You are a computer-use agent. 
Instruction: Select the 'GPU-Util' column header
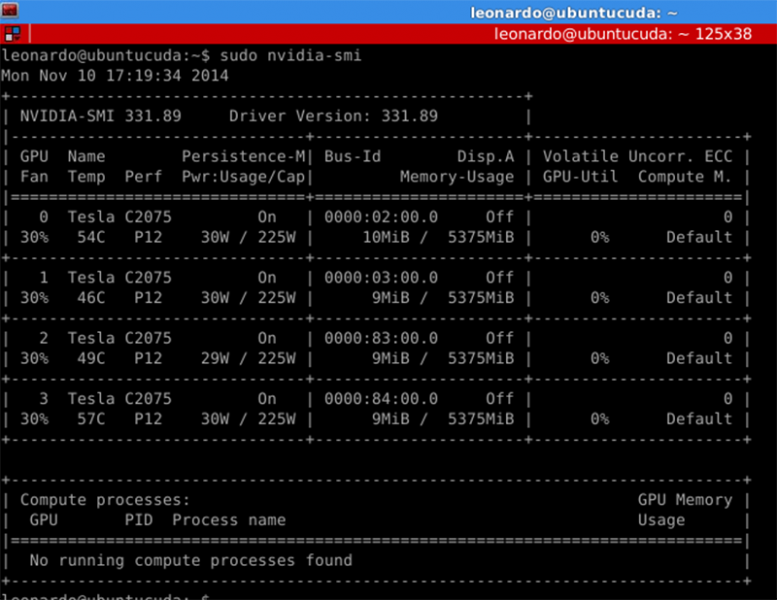coord(580,177)
